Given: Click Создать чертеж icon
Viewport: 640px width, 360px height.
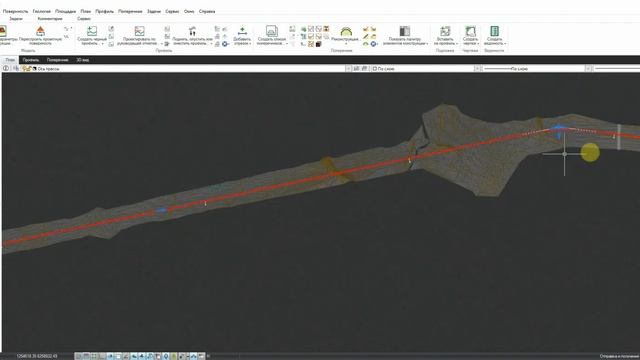Looking at the screenshot, I should point(470,31).
